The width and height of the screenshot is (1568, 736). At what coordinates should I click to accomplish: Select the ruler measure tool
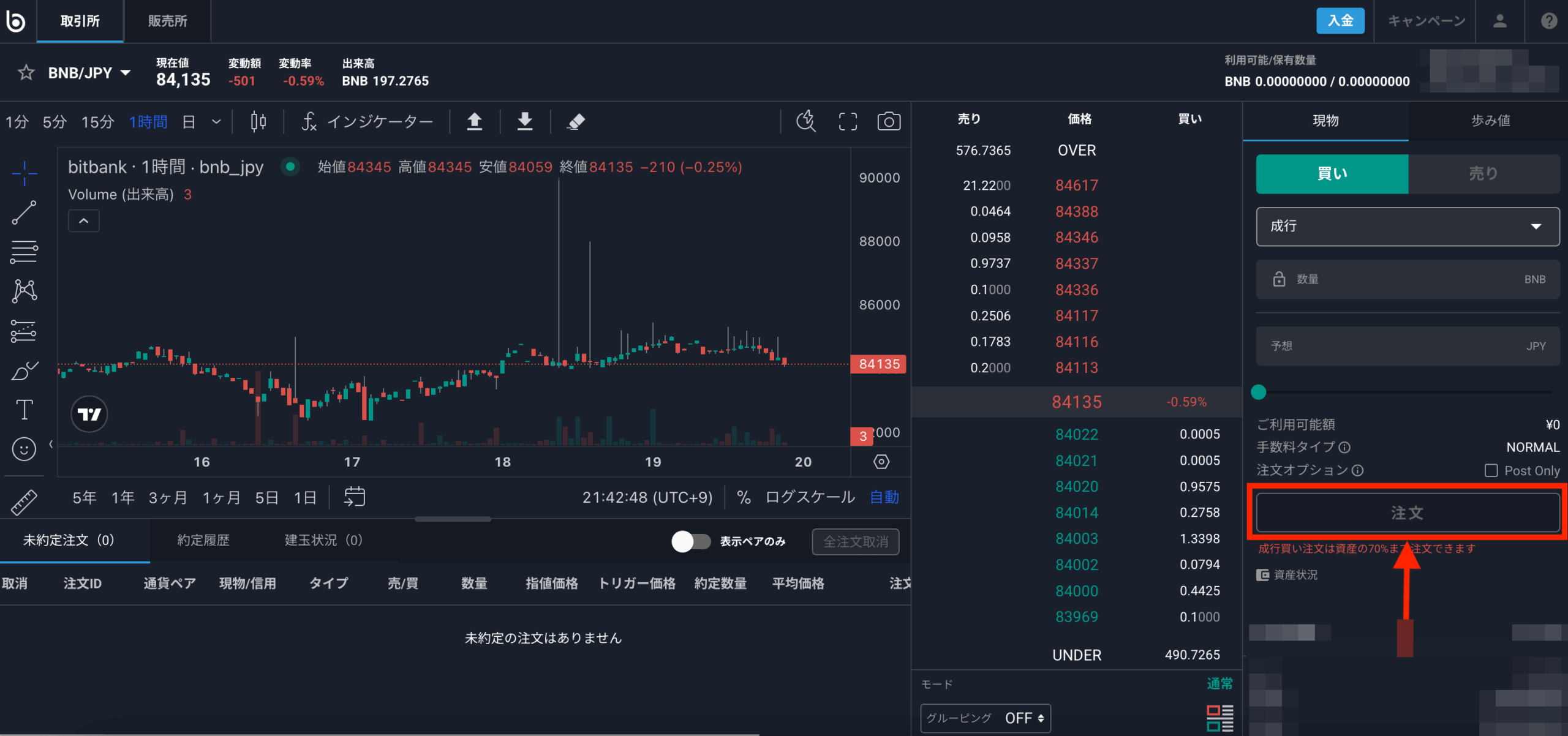pos(24,501)
